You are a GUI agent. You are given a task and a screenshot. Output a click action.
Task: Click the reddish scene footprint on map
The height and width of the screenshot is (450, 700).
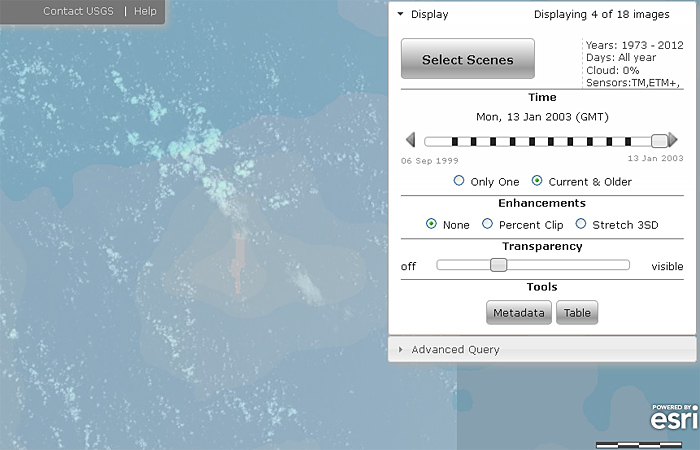pyautogui.click(x=238, y=262)
